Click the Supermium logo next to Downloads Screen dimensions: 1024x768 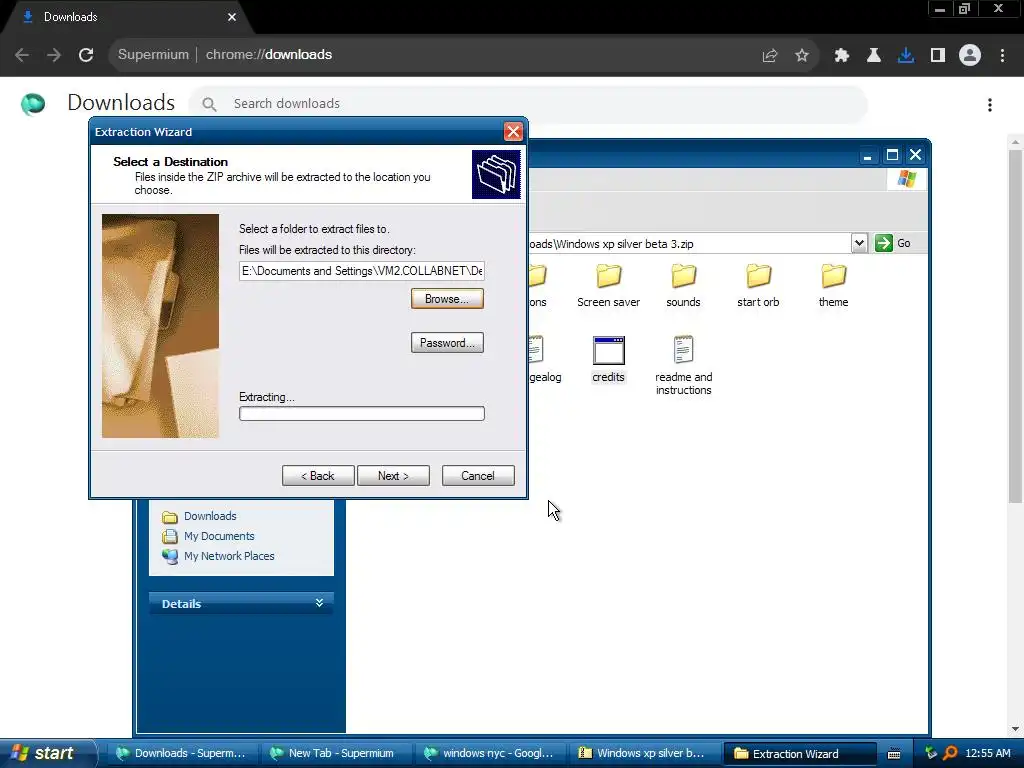coord(33,104)
